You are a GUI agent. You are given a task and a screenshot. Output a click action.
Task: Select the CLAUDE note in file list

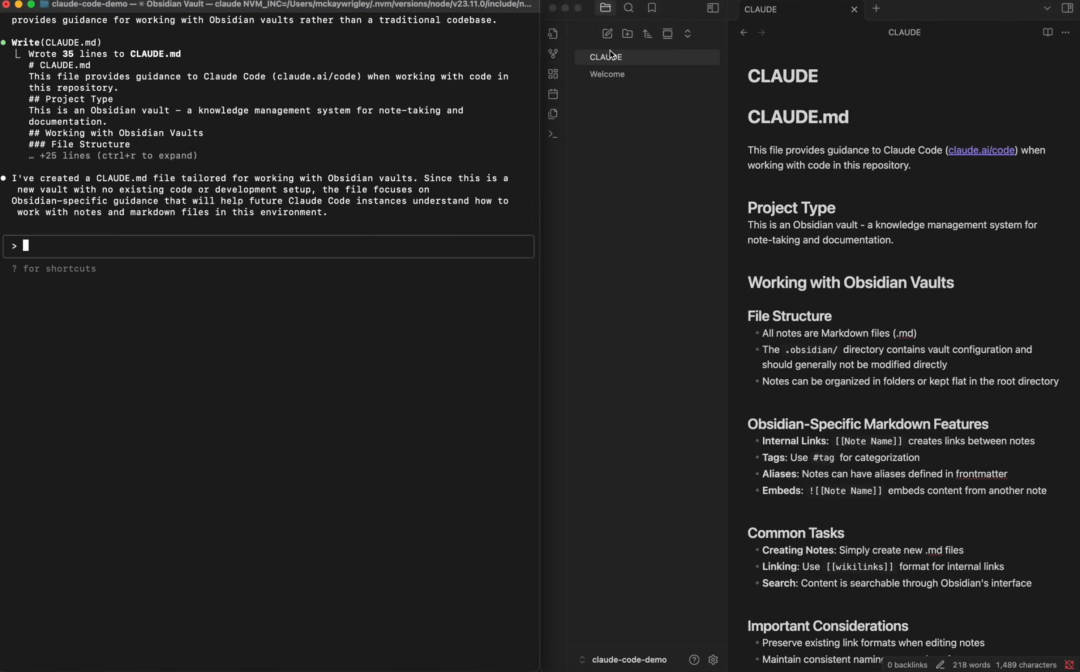(x=647, y=57)
